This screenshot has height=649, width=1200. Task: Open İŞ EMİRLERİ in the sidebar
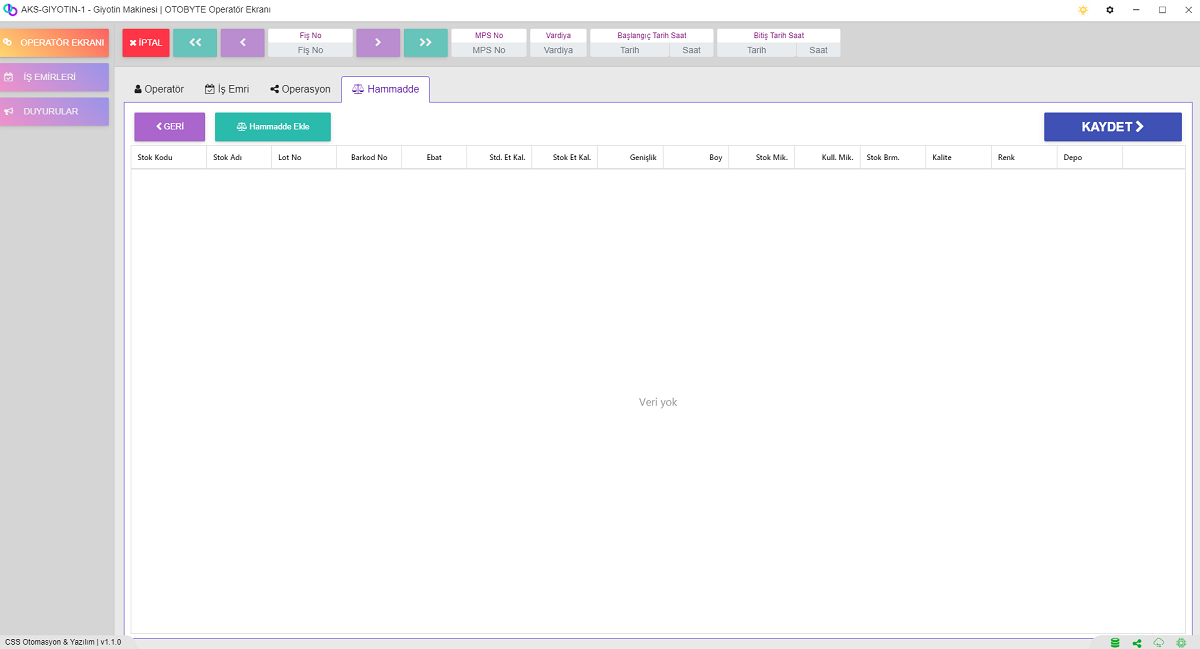coord(55,77)
